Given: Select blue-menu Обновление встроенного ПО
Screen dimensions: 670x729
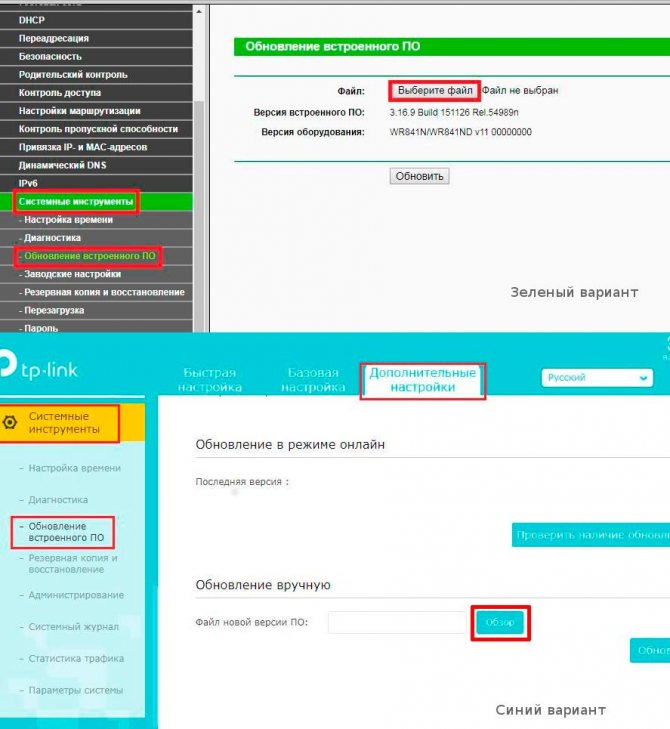Looking at the screenshot, I should (66, 532).
